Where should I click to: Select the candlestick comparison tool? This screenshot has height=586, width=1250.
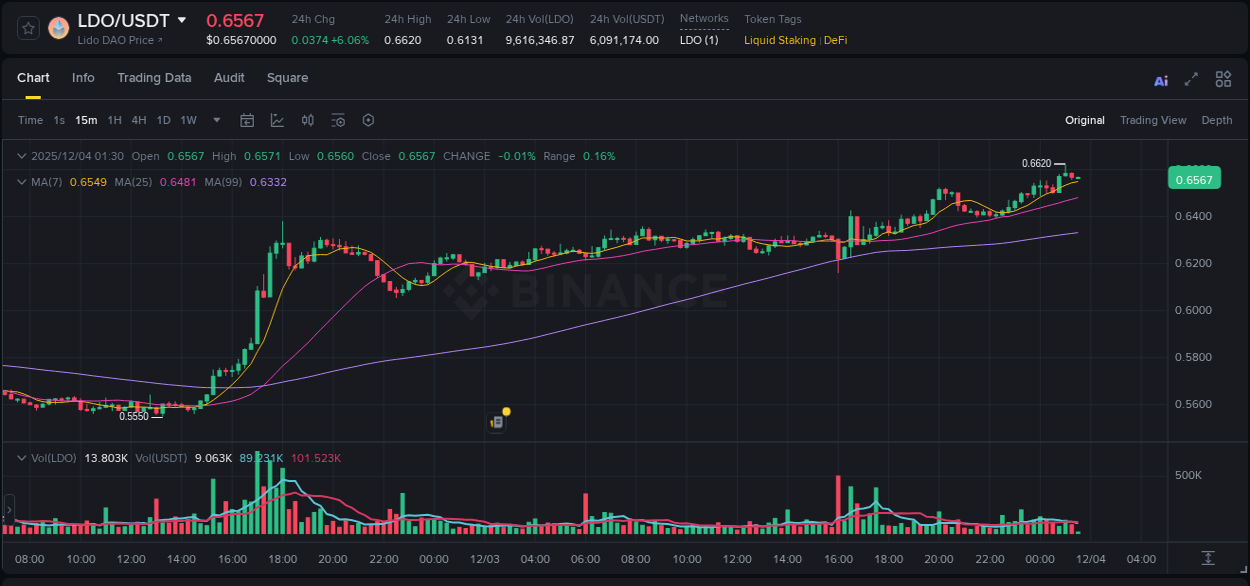(x=308, y=120)
